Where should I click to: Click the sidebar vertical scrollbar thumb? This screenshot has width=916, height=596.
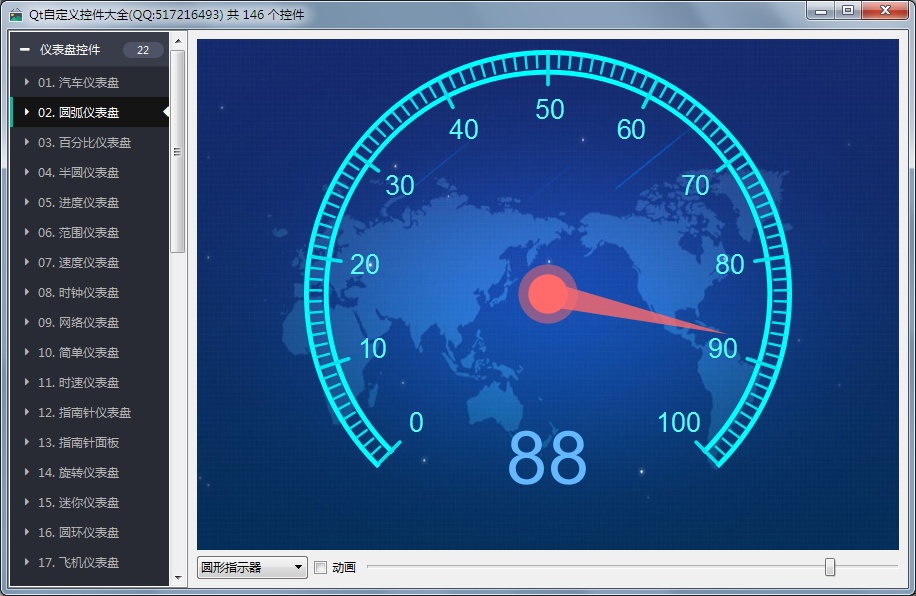click(x=178, y=151)
